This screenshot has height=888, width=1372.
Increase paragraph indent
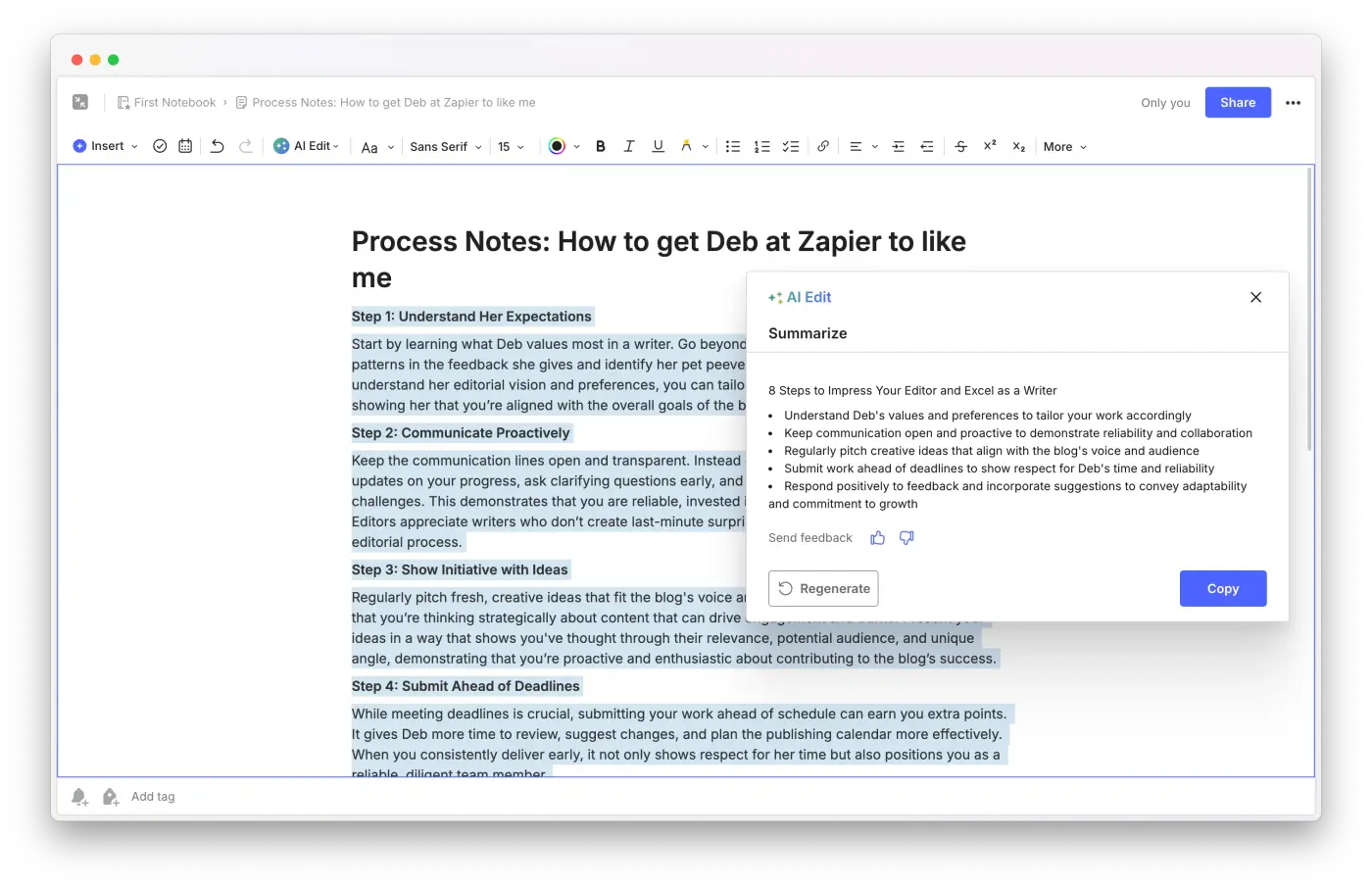point(898,146)
